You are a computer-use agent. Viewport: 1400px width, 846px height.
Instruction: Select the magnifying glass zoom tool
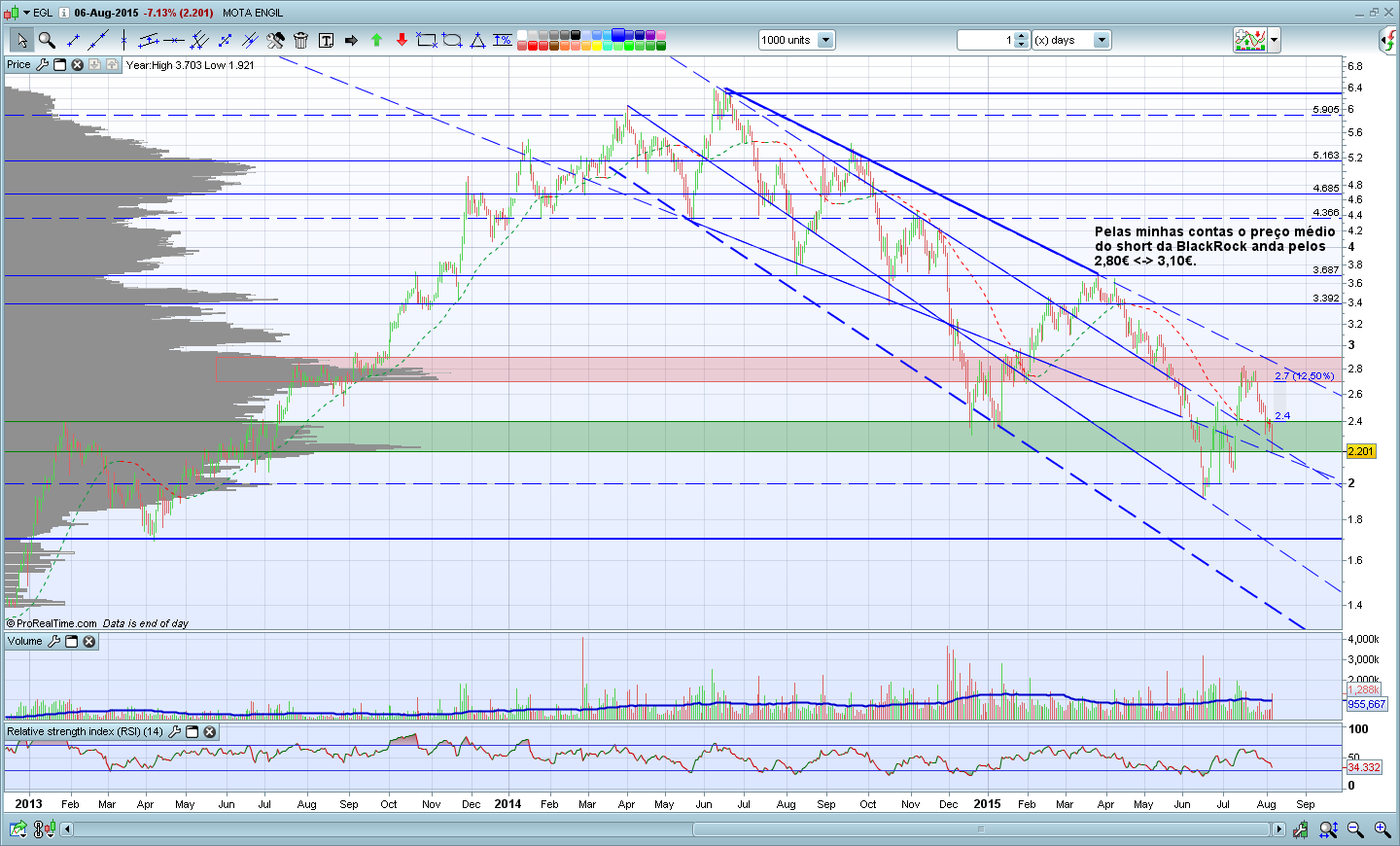click(46, 40)
